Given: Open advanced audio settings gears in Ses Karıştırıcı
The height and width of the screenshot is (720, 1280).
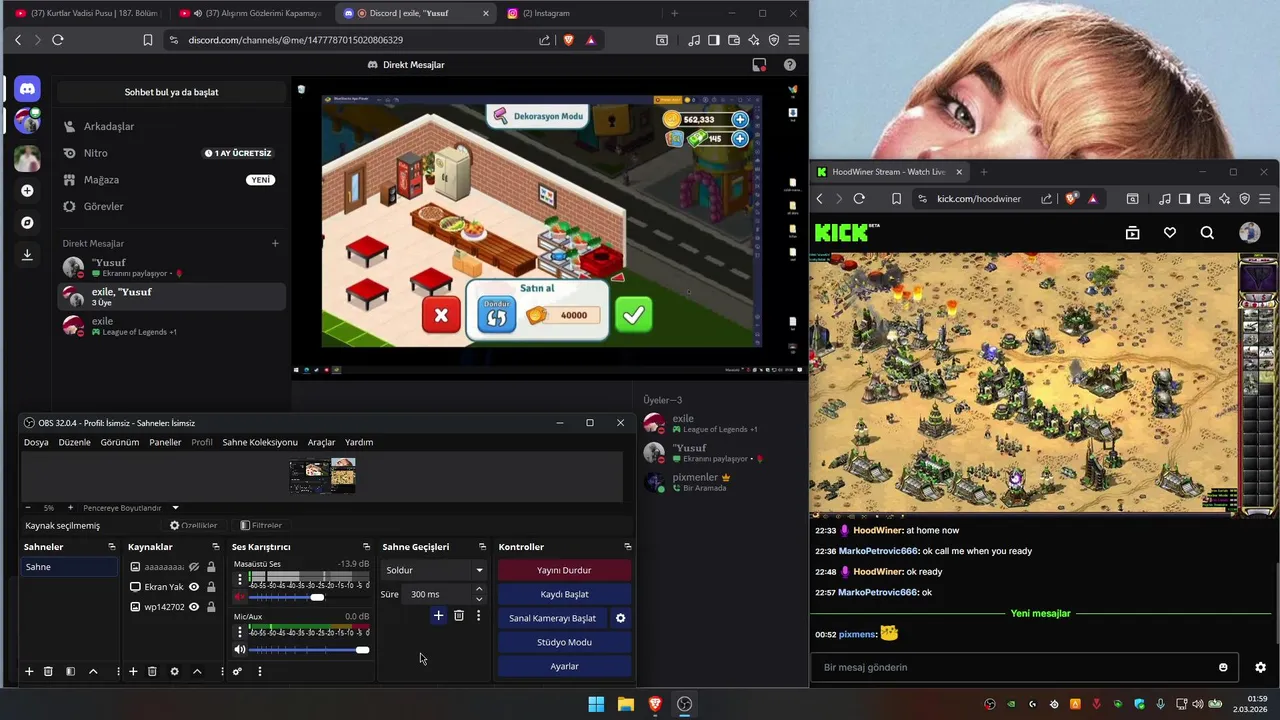Looking at the screenshot, I should point(237,672).
